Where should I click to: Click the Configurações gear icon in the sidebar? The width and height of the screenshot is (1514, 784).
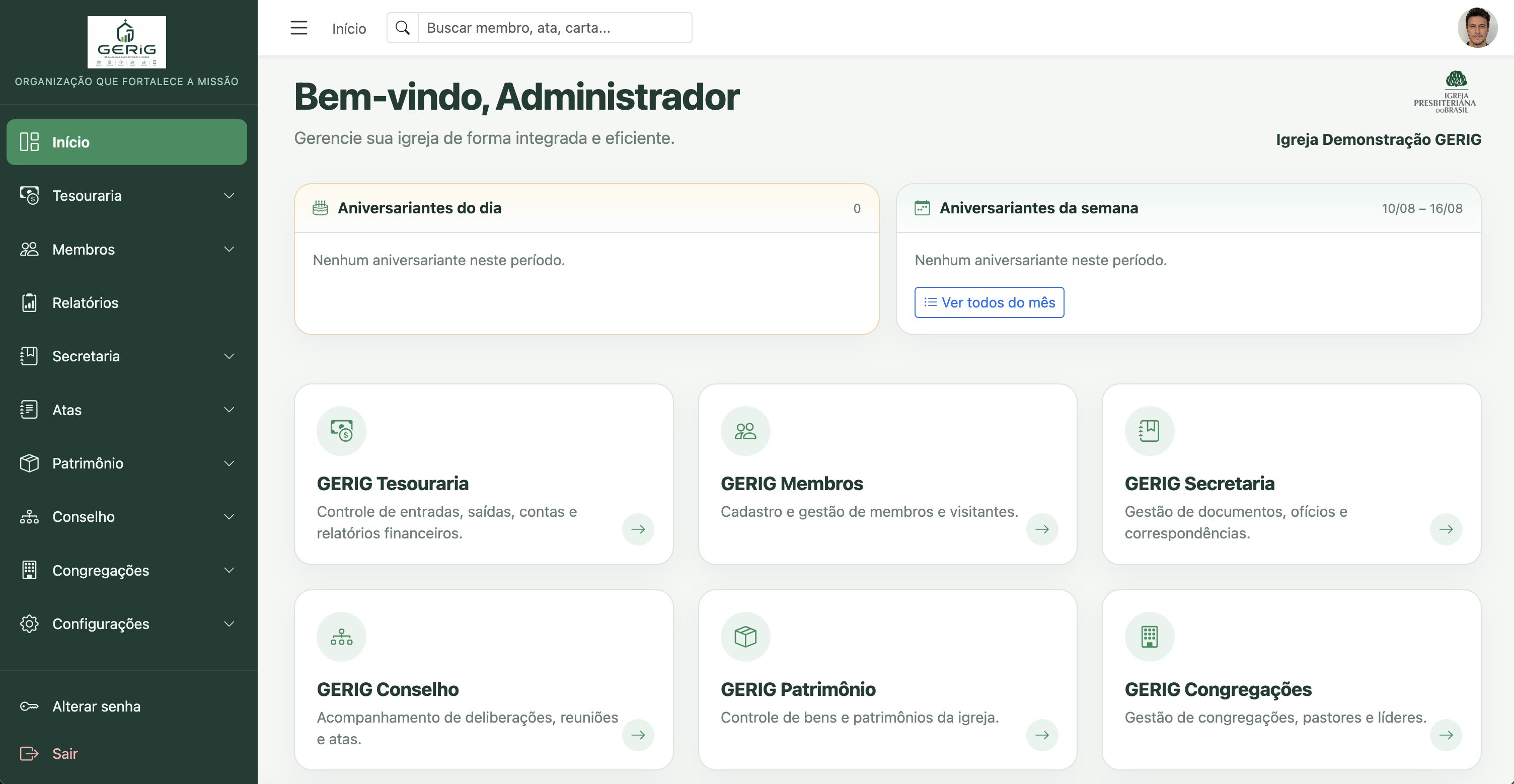(x=29, y=623)
